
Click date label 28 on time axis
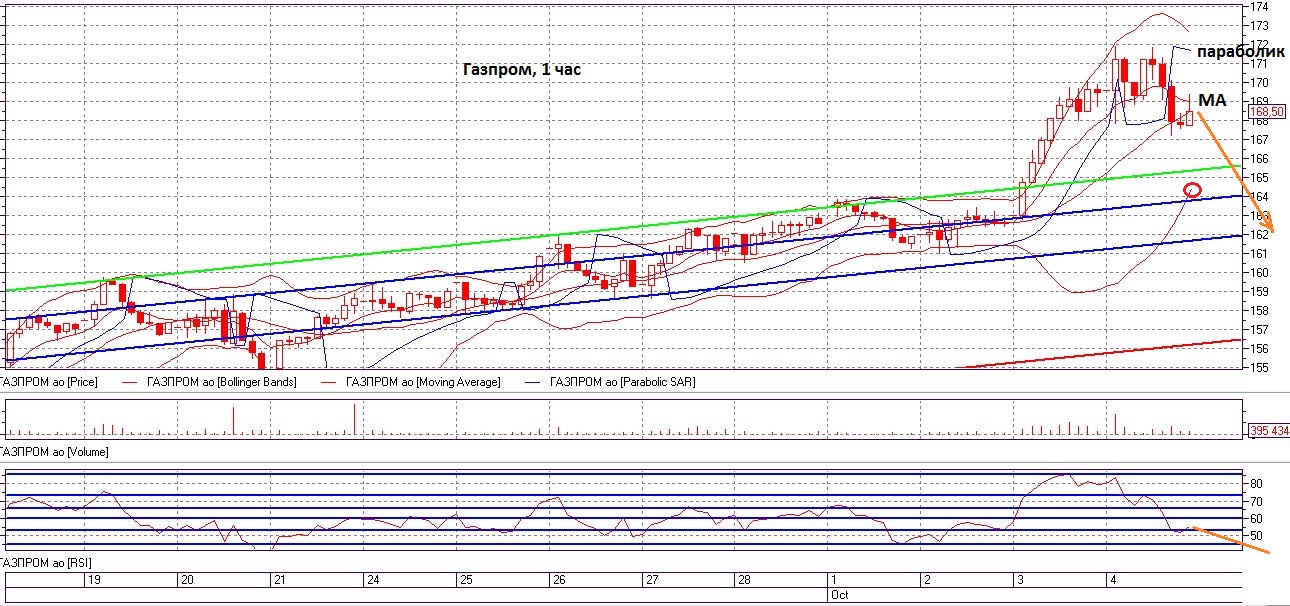pos(743,580)
